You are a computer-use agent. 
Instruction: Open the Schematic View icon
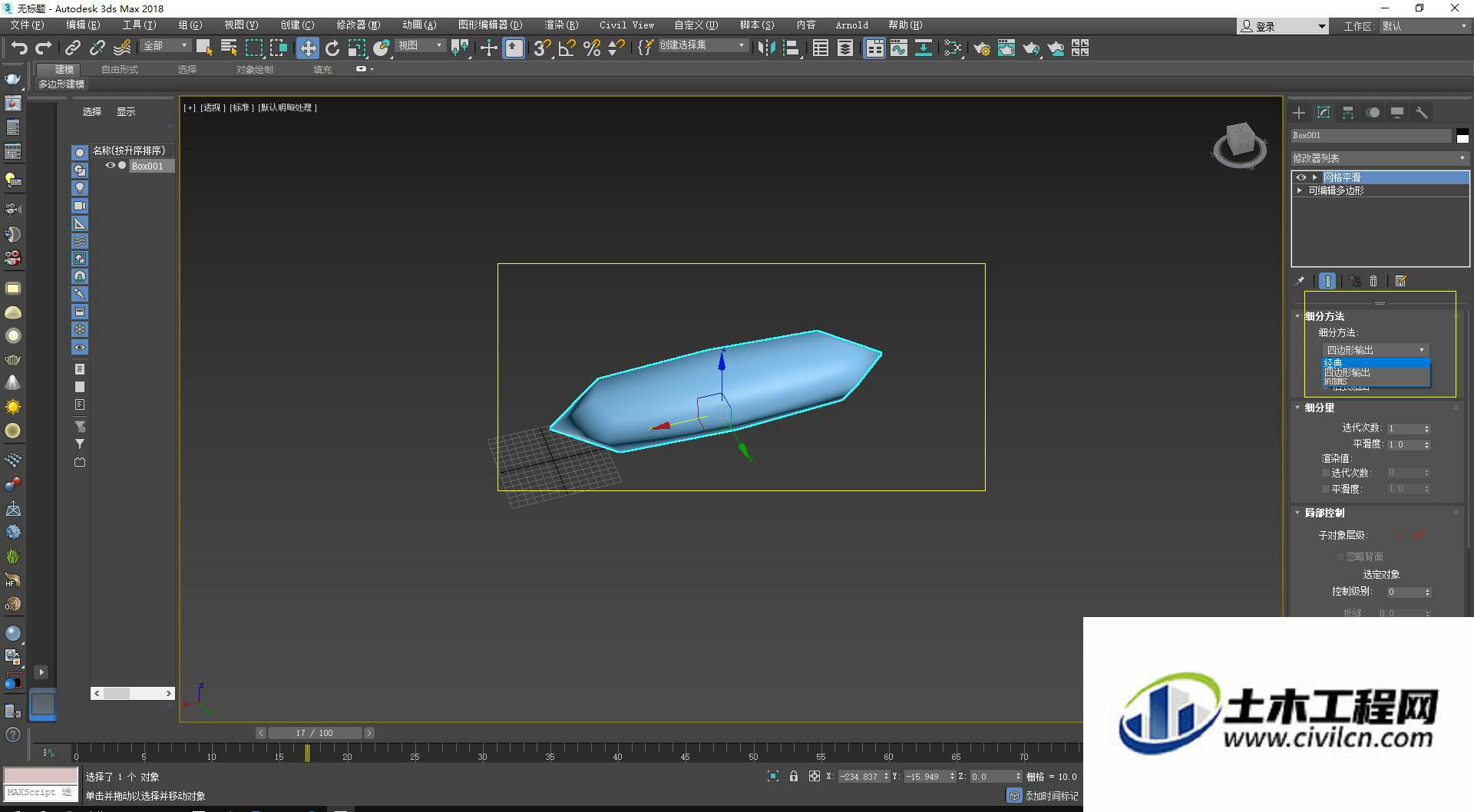(x=924, y=48)
